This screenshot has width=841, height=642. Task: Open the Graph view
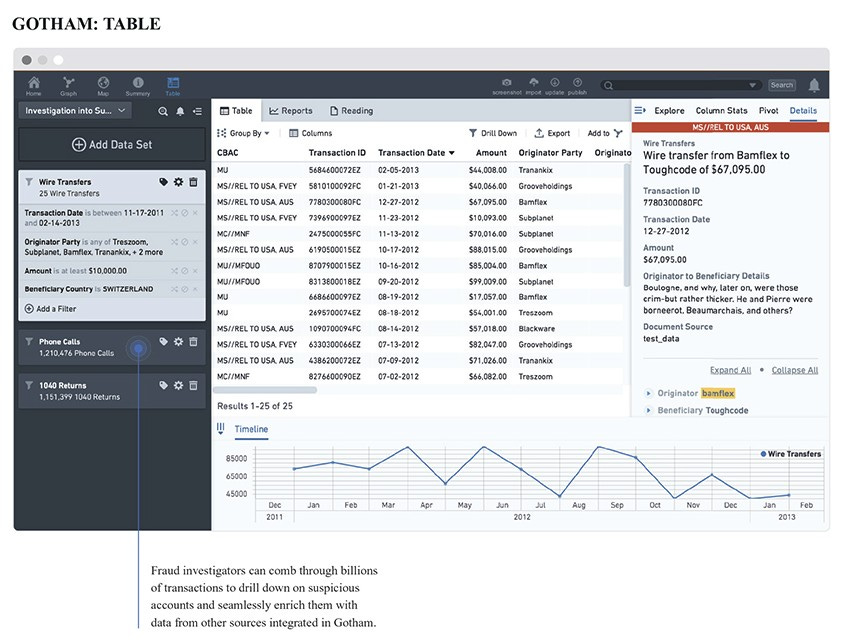pos(68,85)
